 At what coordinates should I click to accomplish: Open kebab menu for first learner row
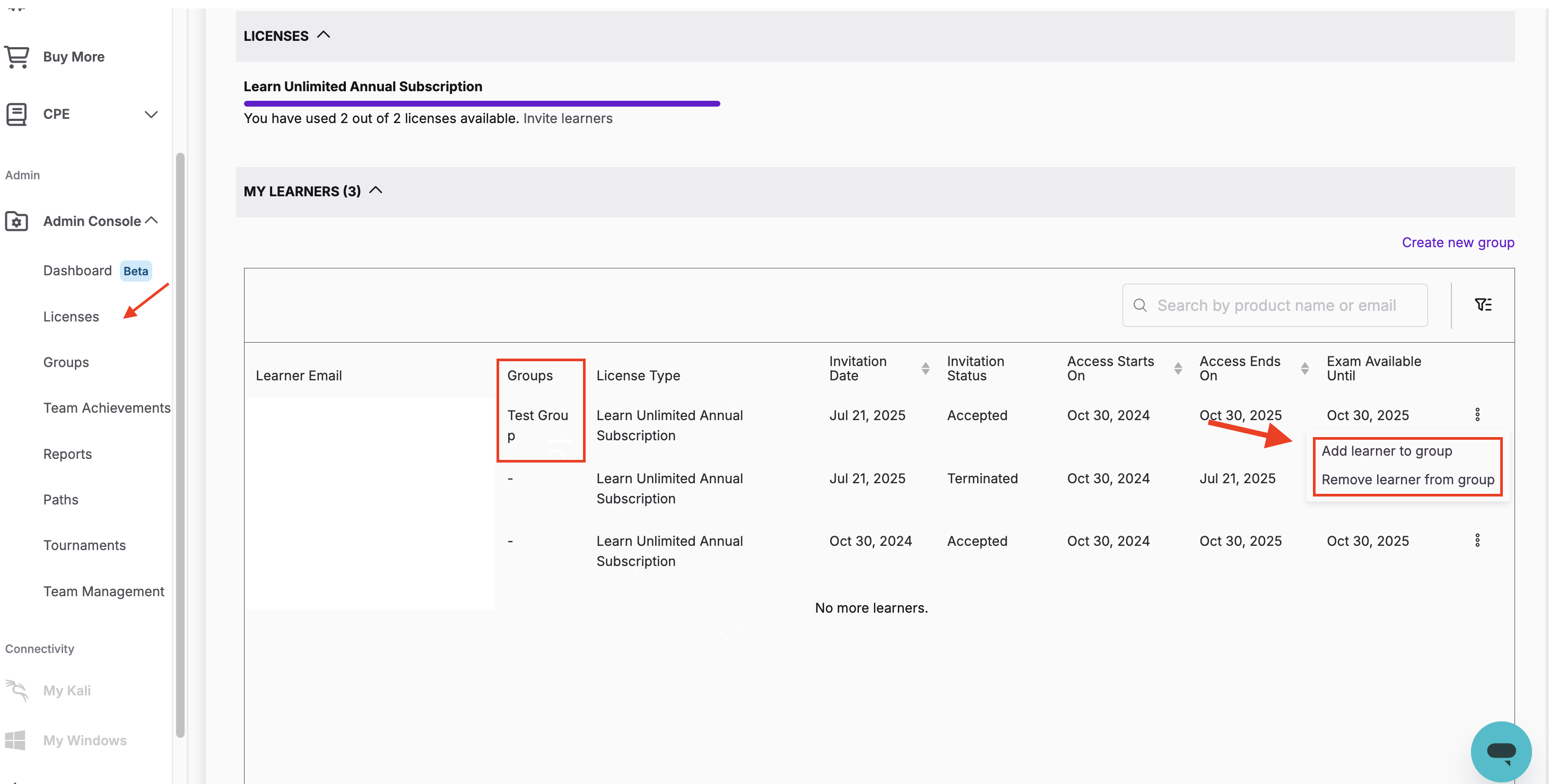pyautogui.click(x=1477, y=414)
